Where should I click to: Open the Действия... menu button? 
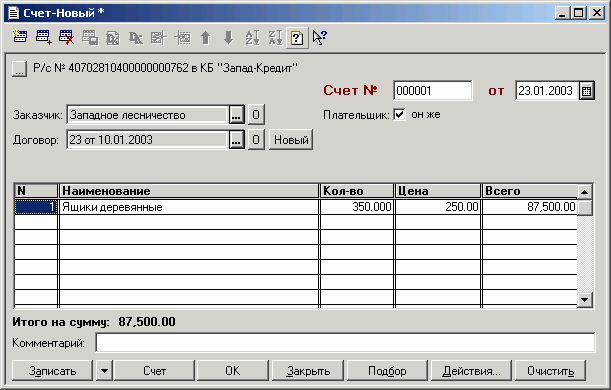(471, 371)
